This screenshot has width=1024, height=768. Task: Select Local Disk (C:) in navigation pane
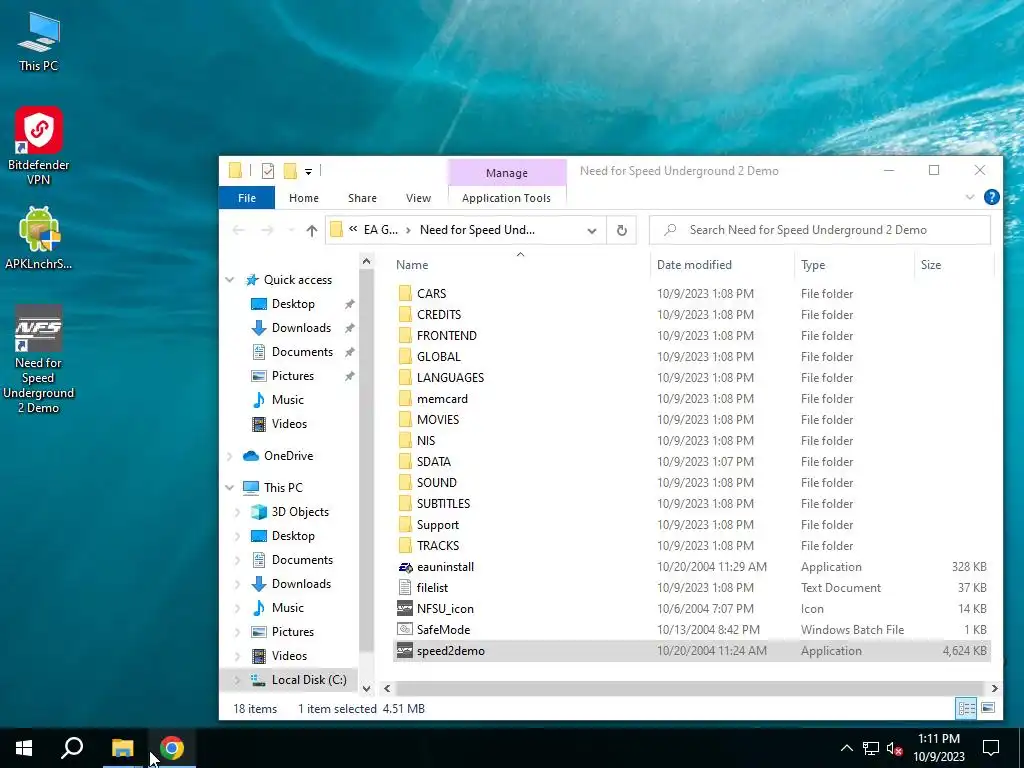[x=309, y=680]
